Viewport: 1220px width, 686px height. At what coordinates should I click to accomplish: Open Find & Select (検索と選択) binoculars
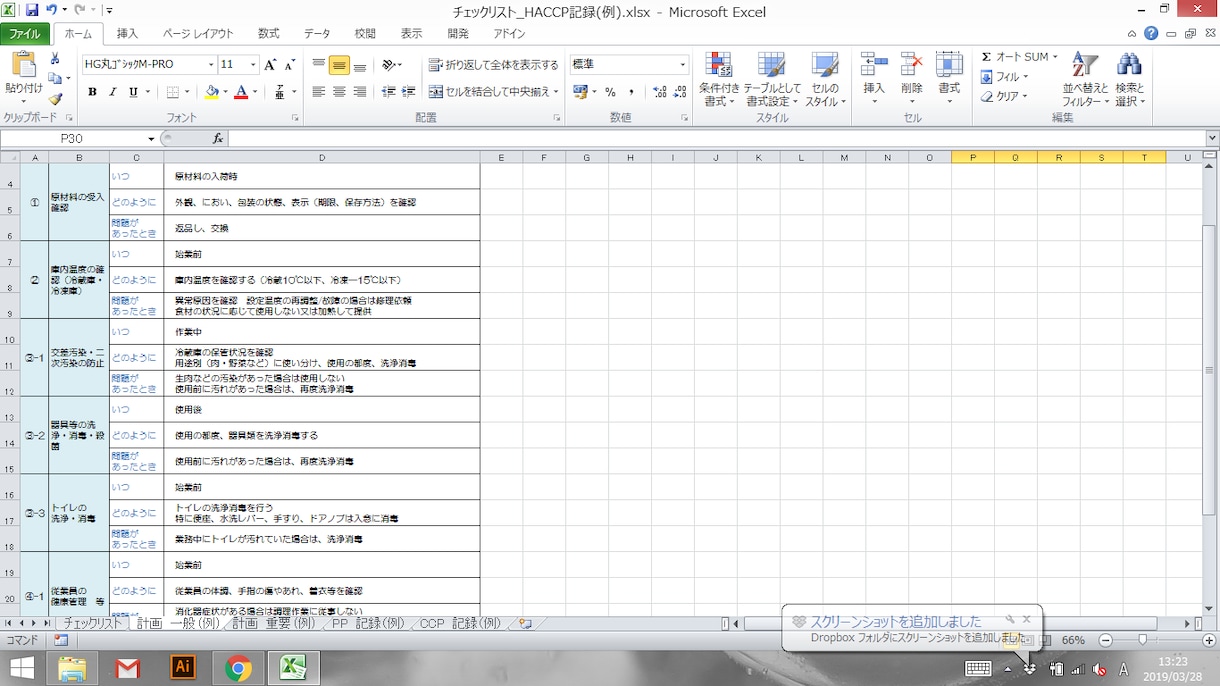(x=1130, y=80)
